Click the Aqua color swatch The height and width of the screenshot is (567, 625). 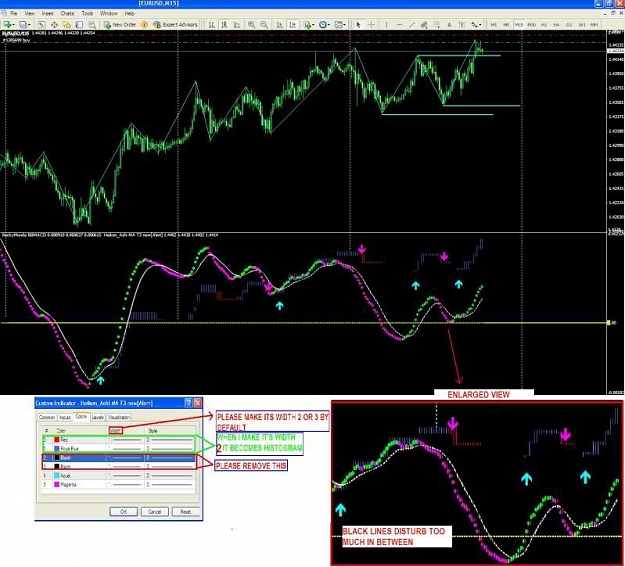[x=57, y=475]
